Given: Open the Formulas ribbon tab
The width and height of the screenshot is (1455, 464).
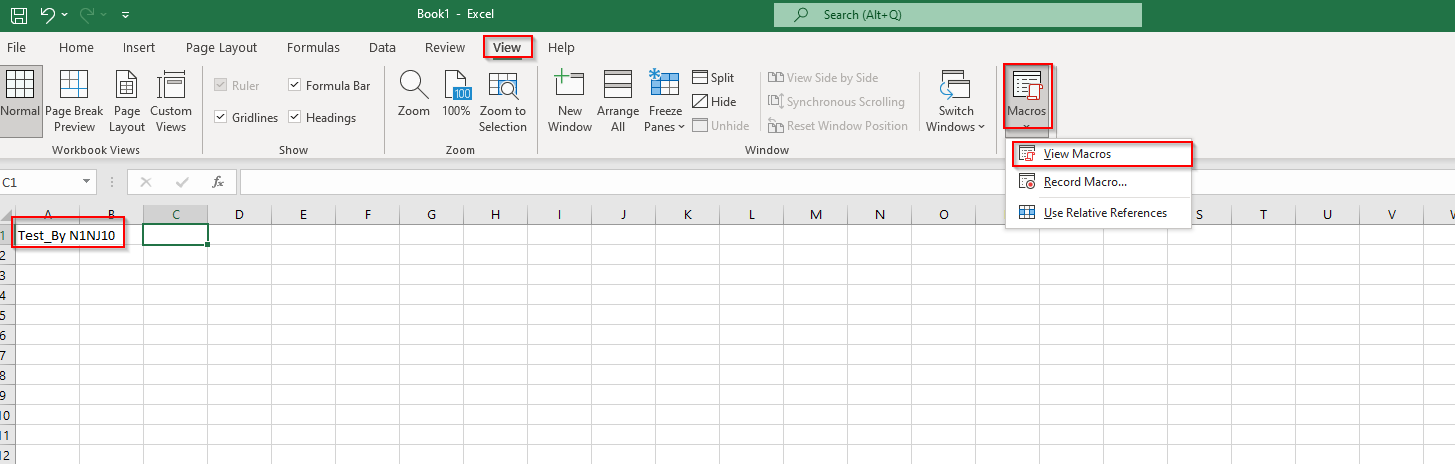Looking at the screenshot, I should [313, 47].
